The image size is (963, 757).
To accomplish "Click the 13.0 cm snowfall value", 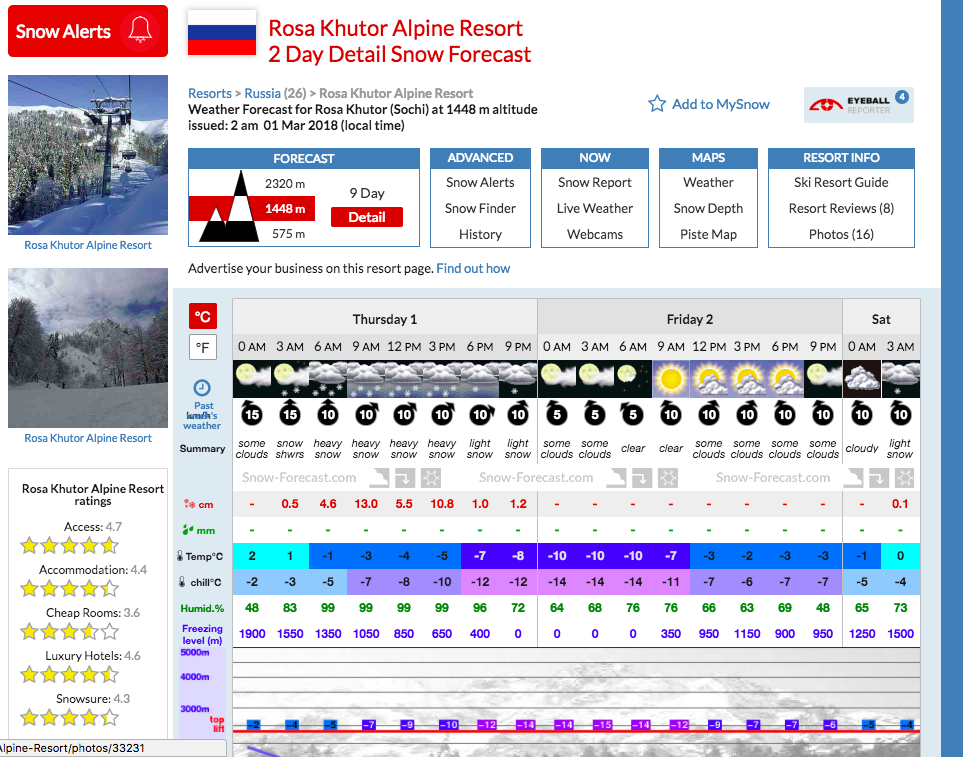I will click(x=366, y=504).
